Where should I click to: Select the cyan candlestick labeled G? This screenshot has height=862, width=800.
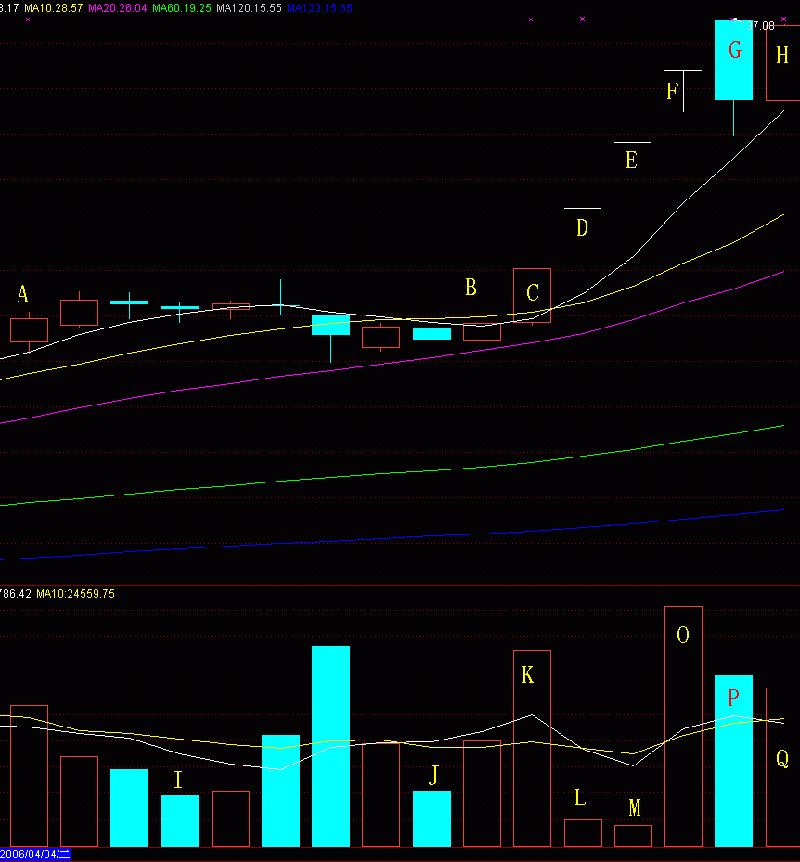pos(734,60)
